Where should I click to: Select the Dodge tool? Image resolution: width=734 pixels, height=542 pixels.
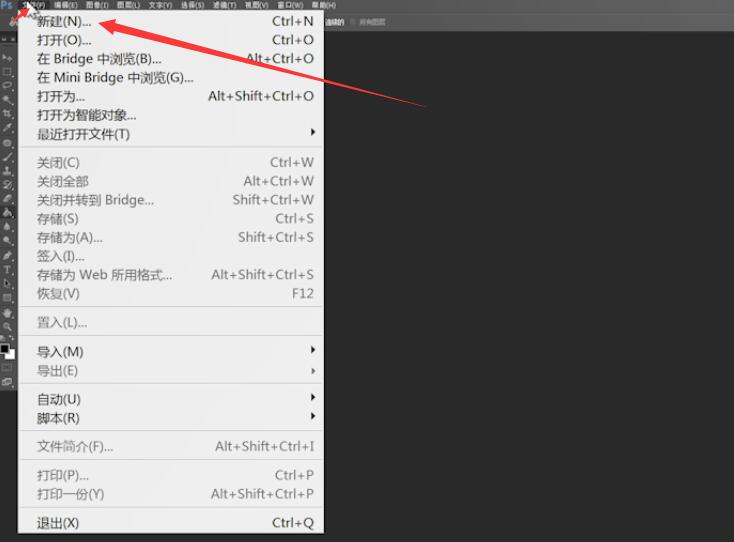coord(7,241)
